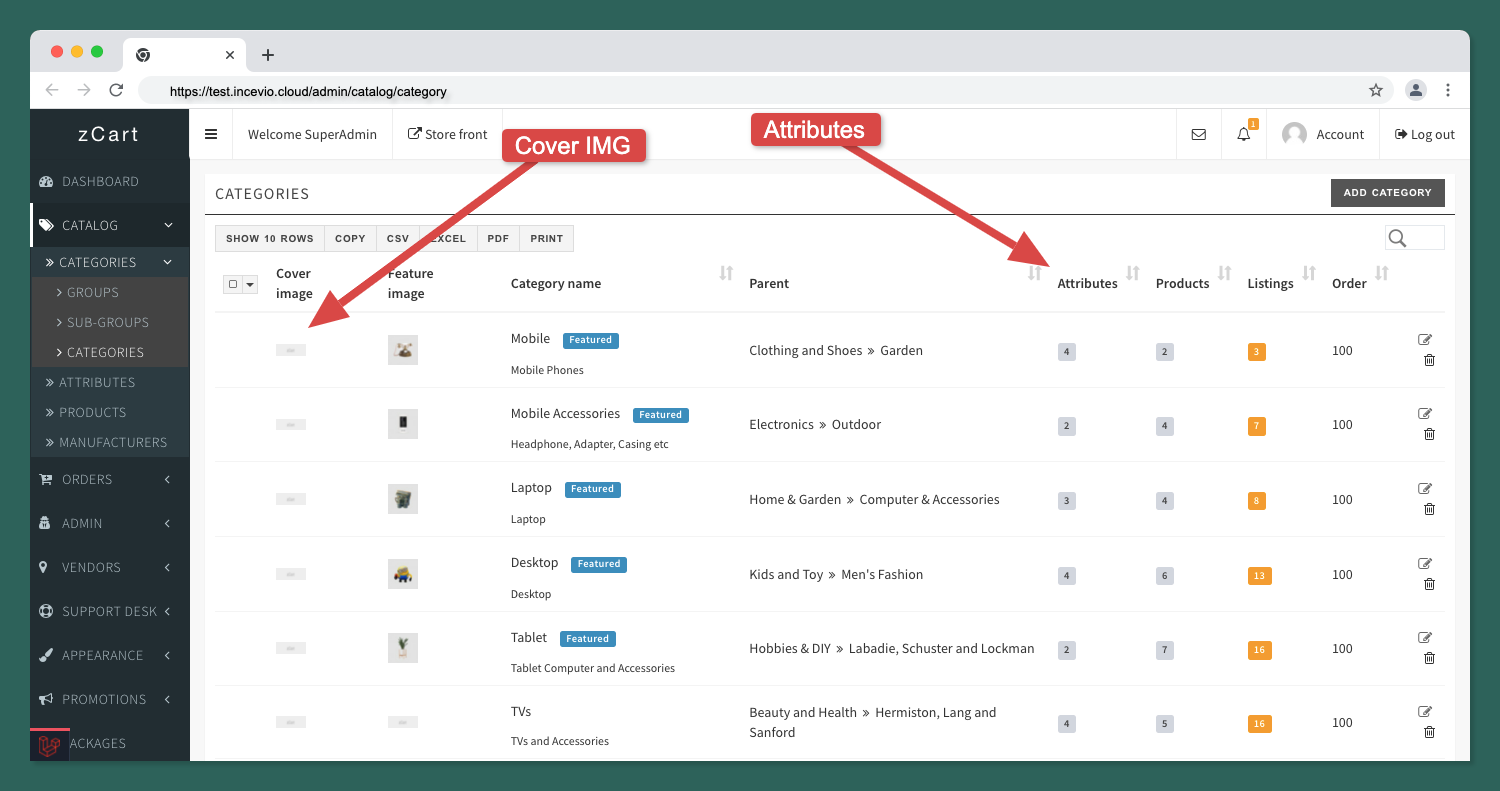
Task: Open the dropdown arrow beside select-all checkbox
Action: 250,284
